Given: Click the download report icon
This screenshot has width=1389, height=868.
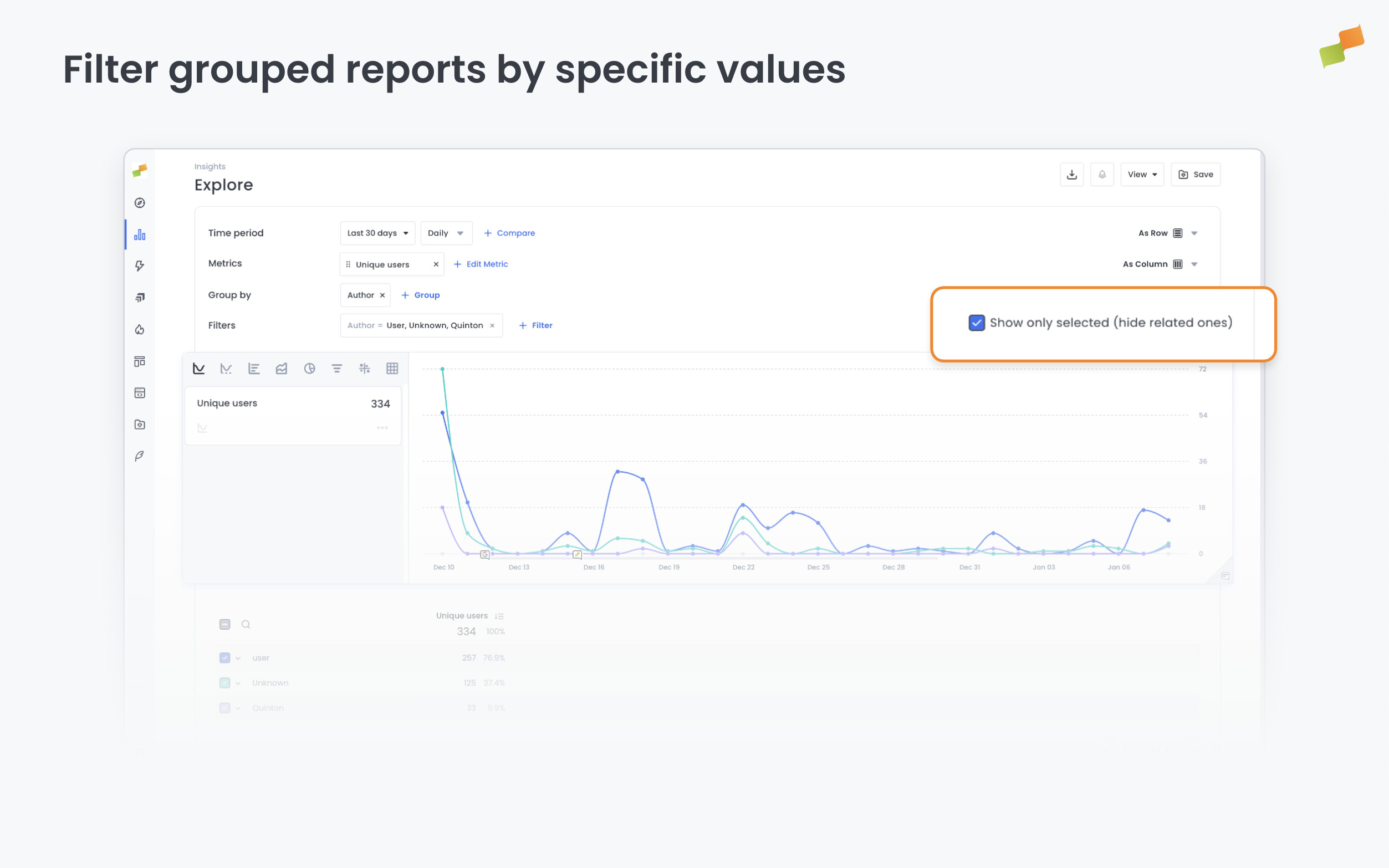Looking at the screenshot, I should coord(1072,174).
